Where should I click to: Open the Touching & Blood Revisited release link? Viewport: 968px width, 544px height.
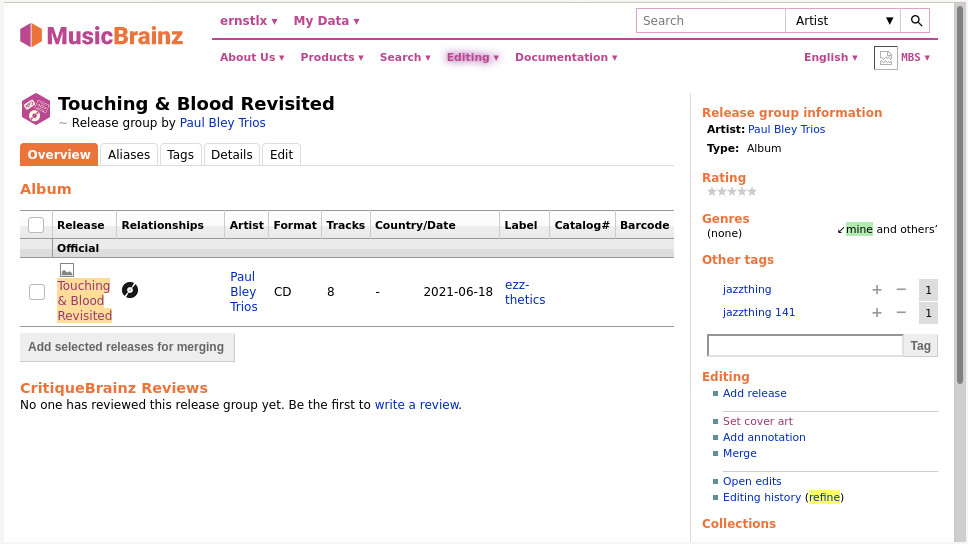[84, 300]
